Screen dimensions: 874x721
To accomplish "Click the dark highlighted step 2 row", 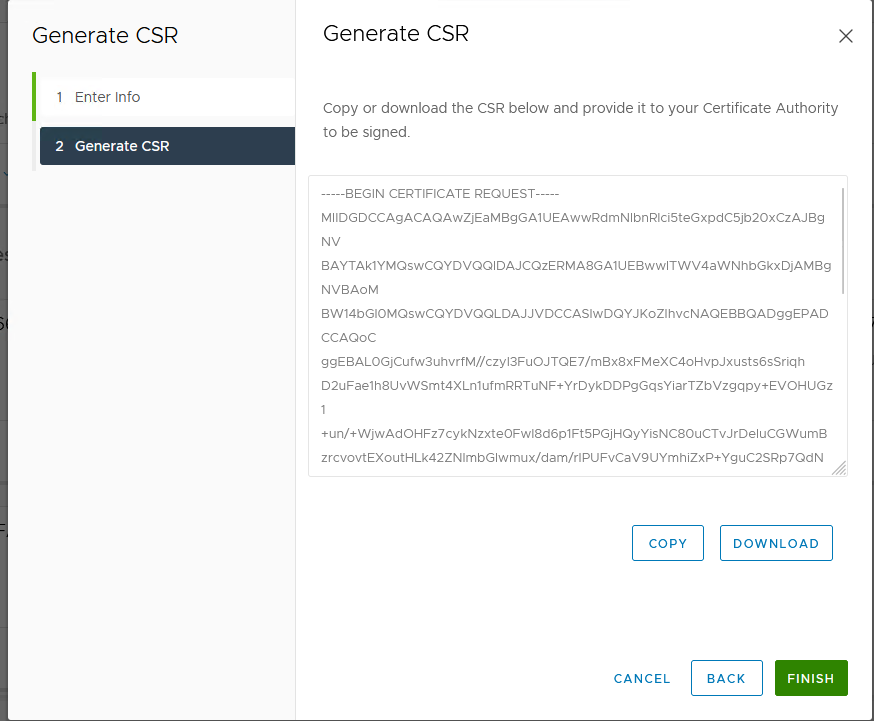I will pos(166,145).
